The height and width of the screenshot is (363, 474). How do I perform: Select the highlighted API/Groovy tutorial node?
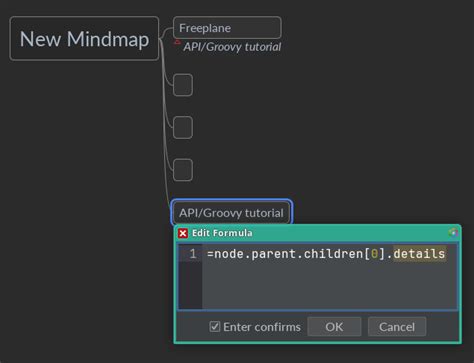(x=231, y=213)
